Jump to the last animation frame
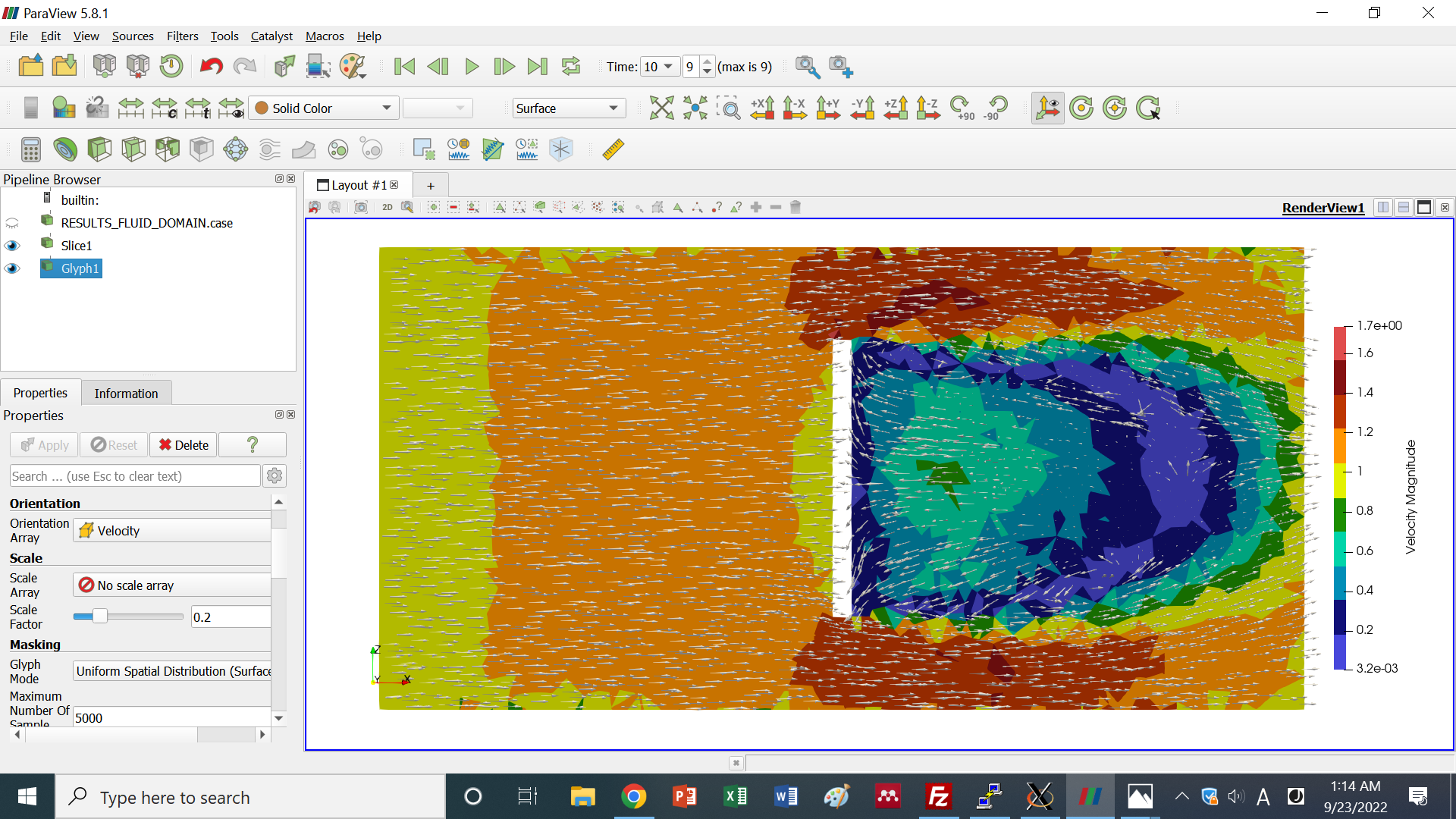 pos(537,67)
